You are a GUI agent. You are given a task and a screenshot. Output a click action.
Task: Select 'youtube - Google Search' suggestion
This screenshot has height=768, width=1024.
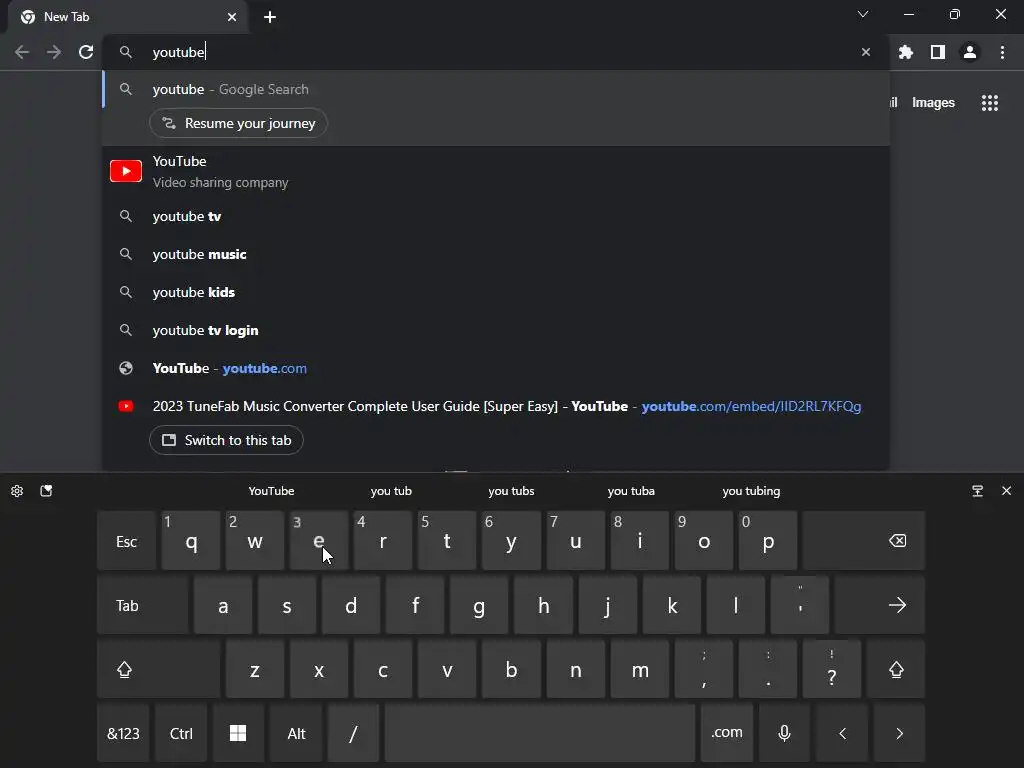pos(496,89)
